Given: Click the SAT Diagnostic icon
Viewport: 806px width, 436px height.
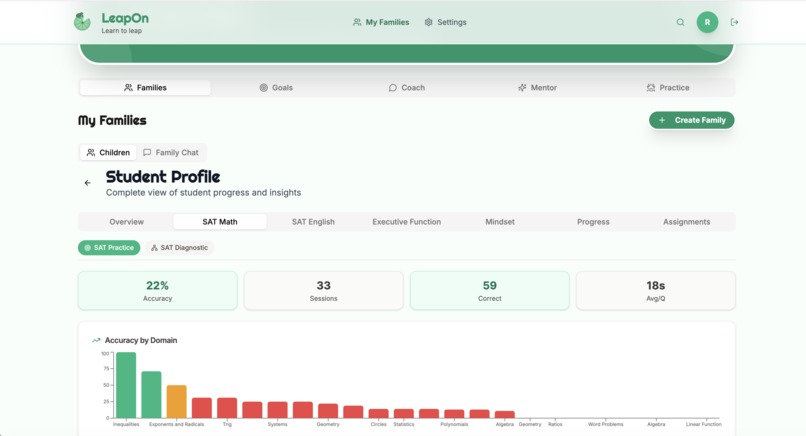Looking at the screenshot, I should pyautogui.click(x=154, y=248).
